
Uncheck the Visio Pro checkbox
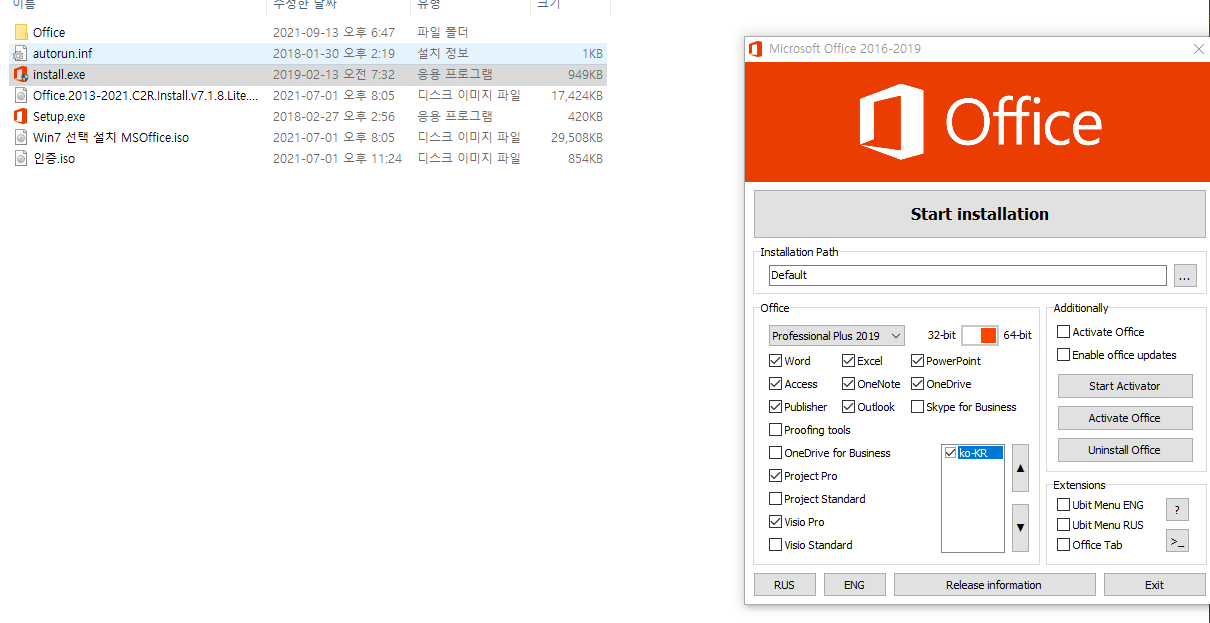(776, 522)
